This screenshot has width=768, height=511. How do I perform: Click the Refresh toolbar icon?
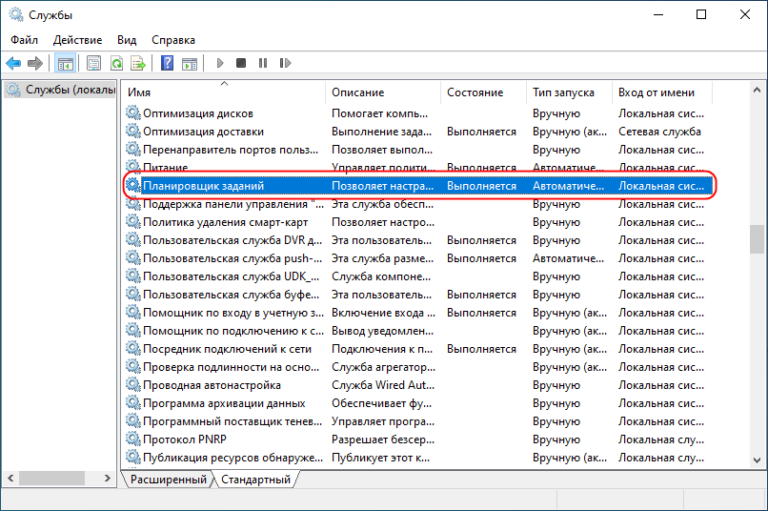tap(117, 63)
